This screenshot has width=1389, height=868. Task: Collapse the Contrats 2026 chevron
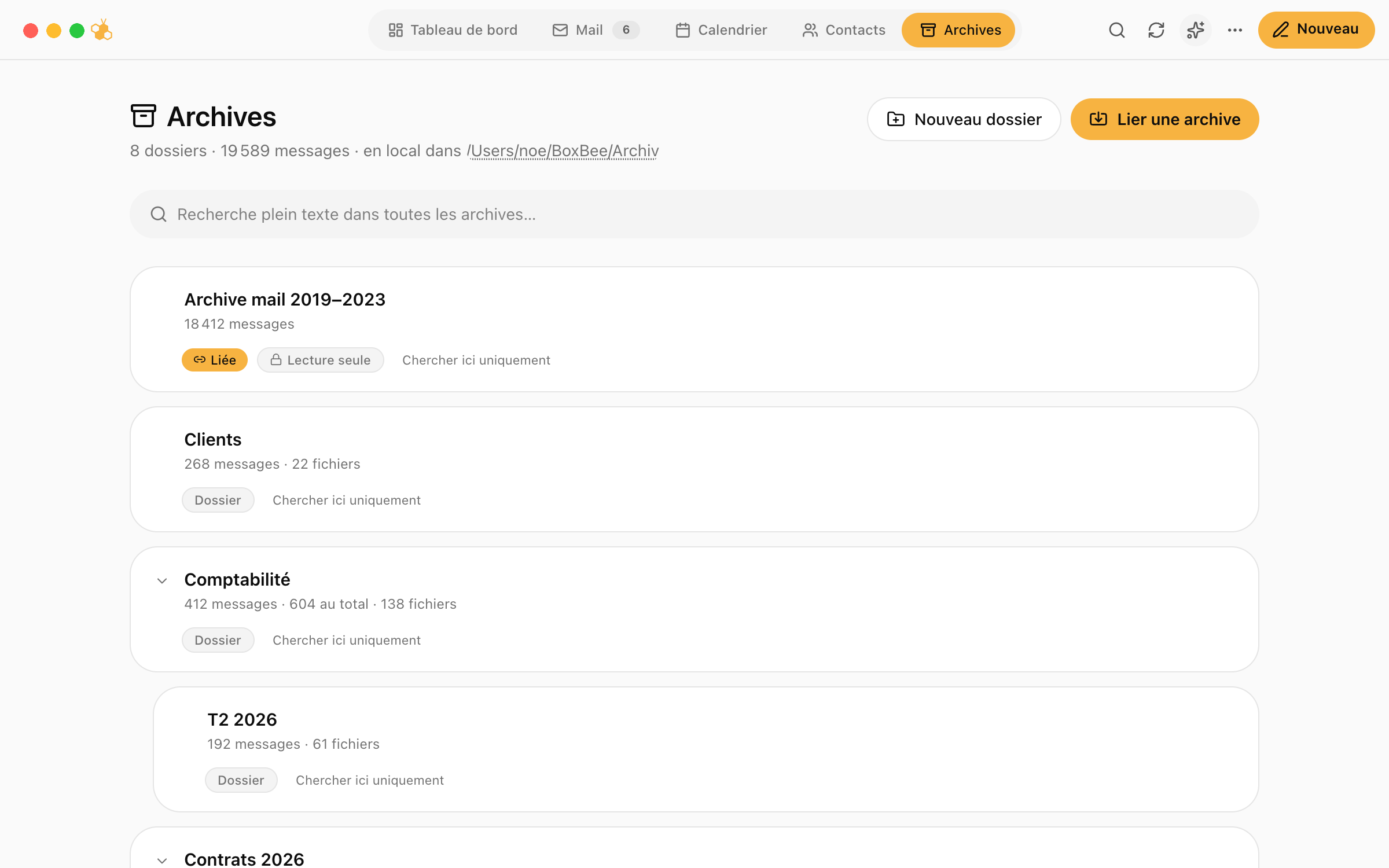tap(162, 860)
